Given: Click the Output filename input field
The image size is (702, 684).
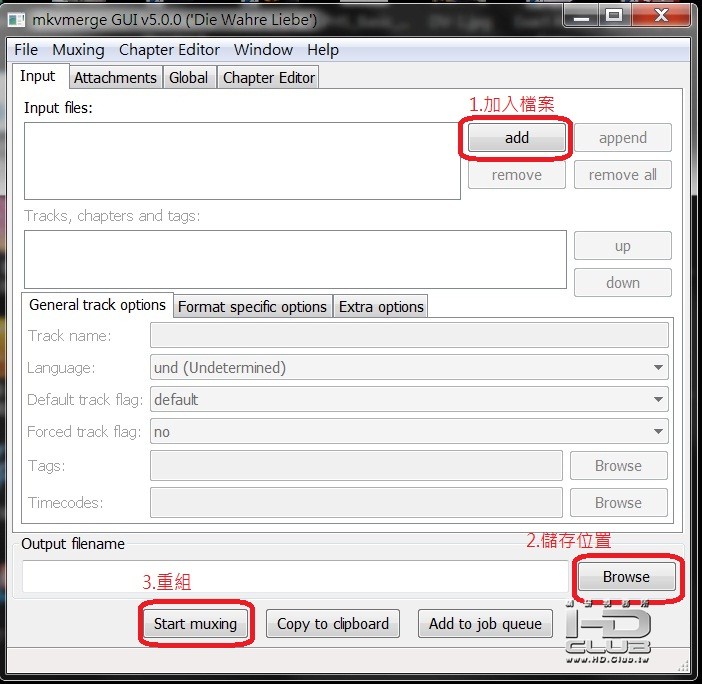Looking at the screenshot, I should click(295, 577).
